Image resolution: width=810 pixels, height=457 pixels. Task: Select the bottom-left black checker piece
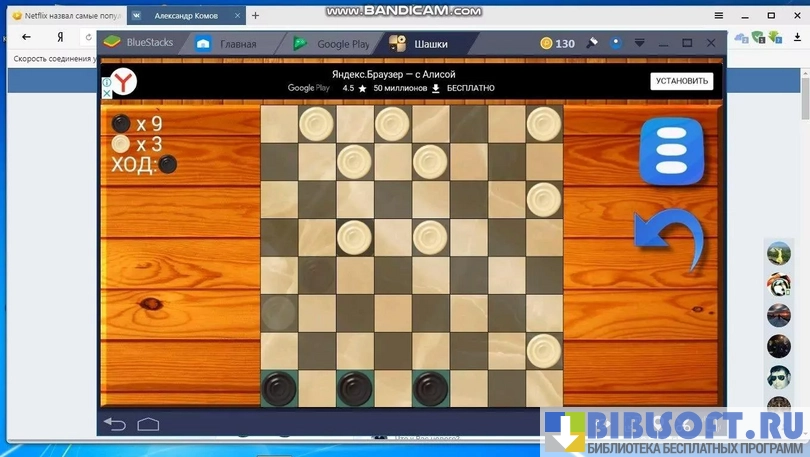click(279, 387)
